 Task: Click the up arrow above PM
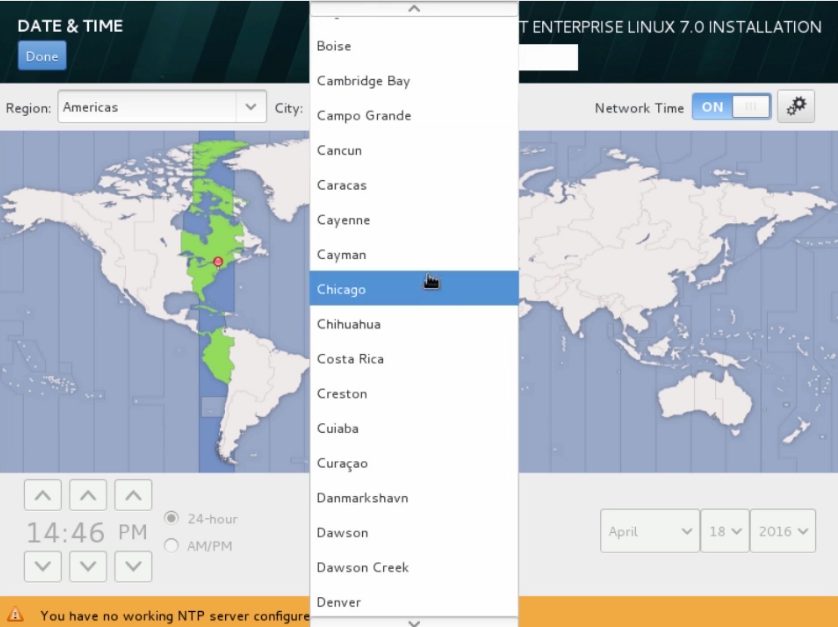pyautogui.click(x=134, y=496)
